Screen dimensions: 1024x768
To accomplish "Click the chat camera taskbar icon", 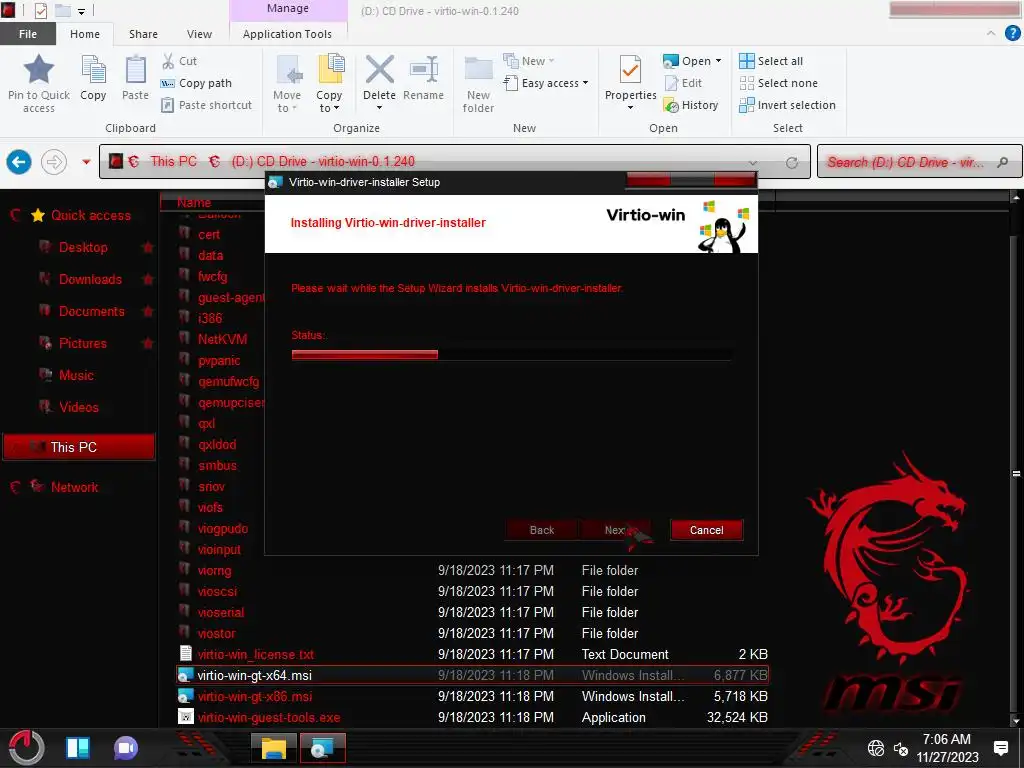I will [125, 748].
